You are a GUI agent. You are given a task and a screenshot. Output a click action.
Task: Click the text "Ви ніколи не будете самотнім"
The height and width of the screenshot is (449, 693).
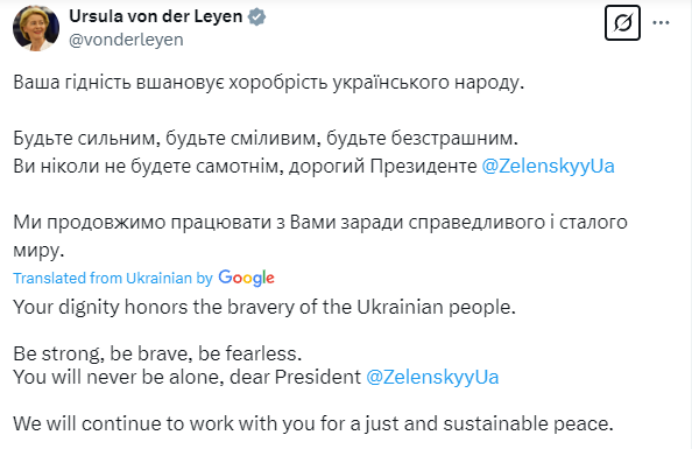click(148, 166)
